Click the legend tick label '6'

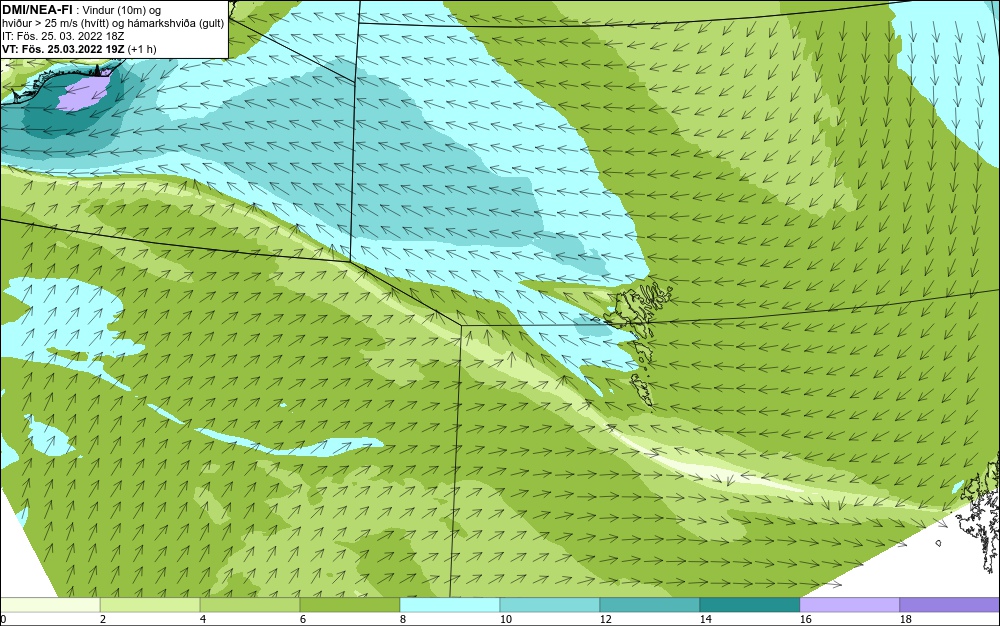tap(303, 619)
